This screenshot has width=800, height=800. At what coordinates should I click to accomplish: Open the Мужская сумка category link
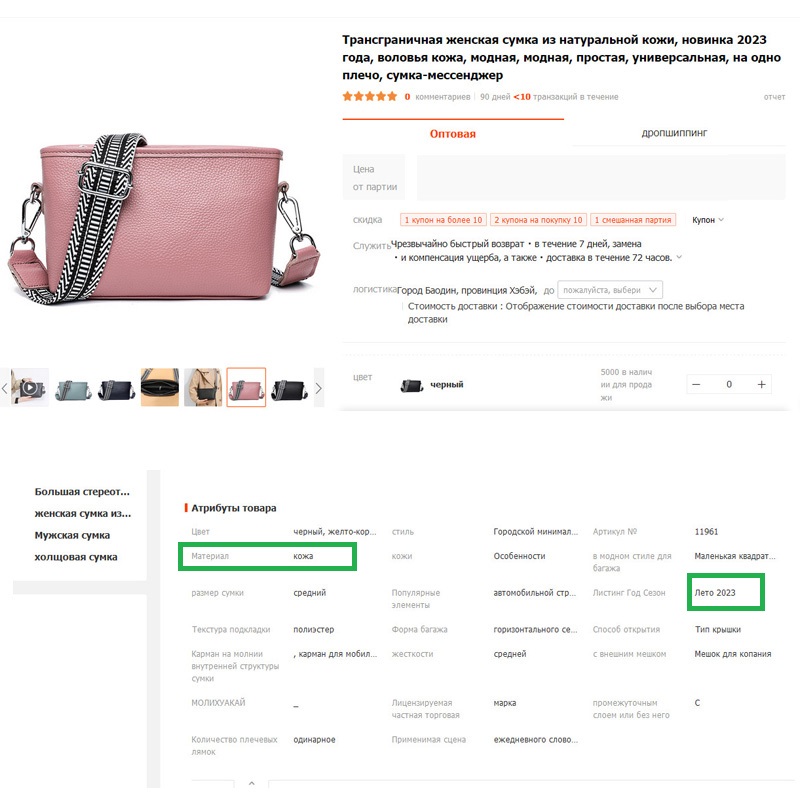[72, 535]
